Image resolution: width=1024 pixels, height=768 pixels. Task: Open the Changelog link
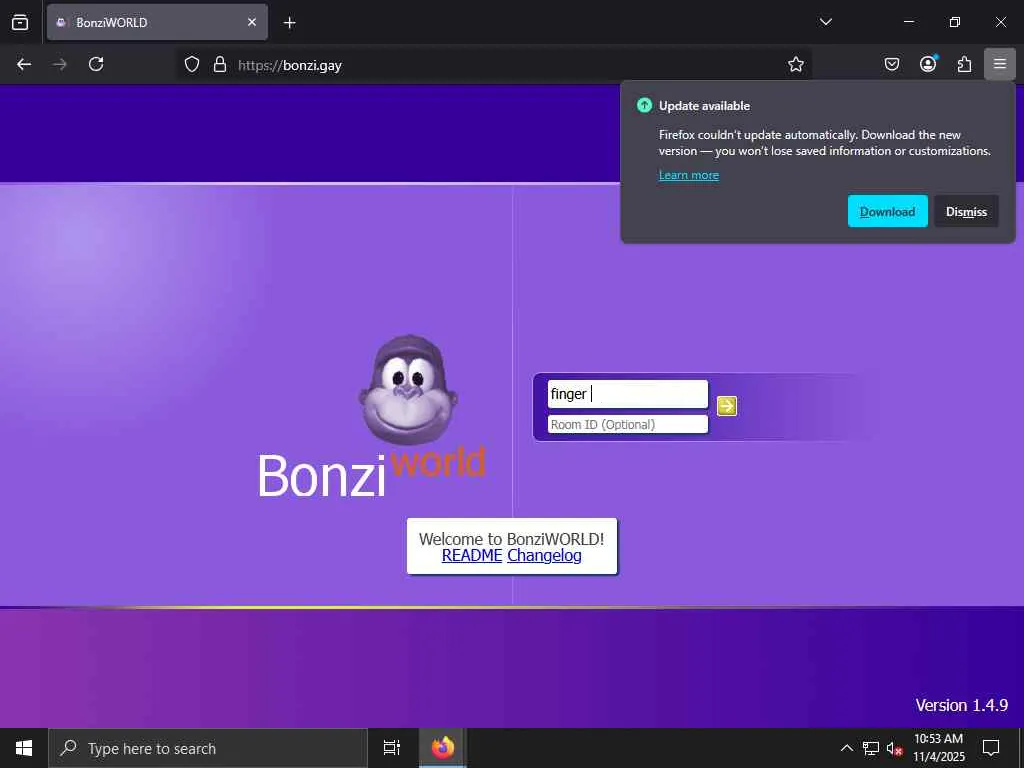pos(544,555)
